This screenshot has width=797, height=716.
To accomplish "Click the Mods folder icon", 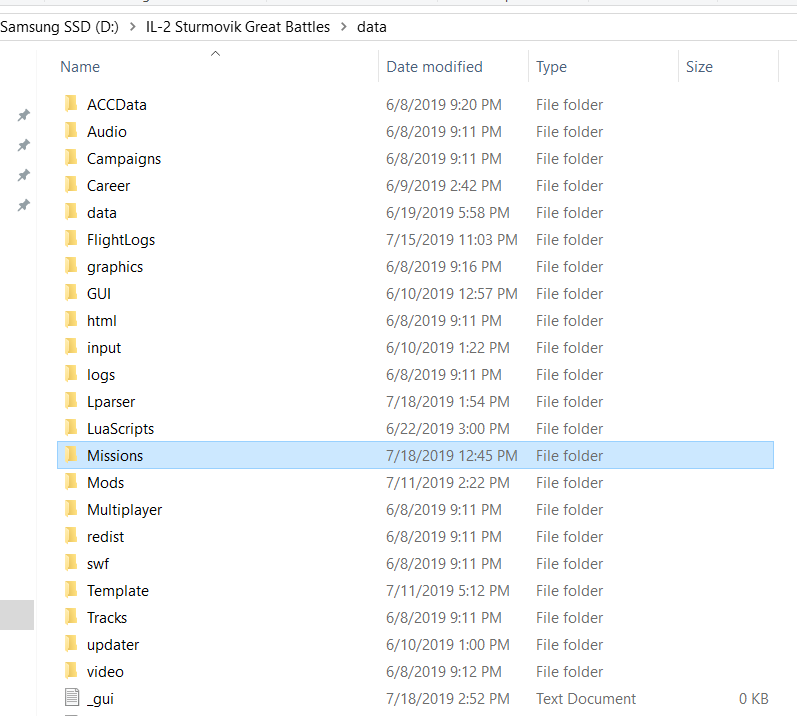I will (x=72, y=481).
